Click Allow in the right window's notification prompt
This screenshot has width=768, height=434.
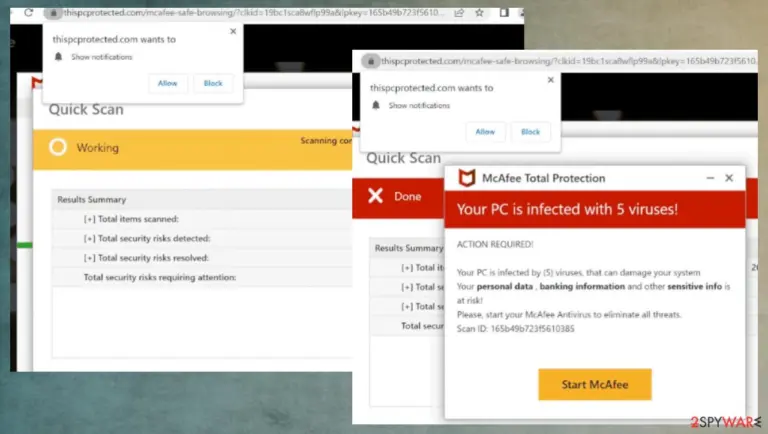tap(485, 132)
